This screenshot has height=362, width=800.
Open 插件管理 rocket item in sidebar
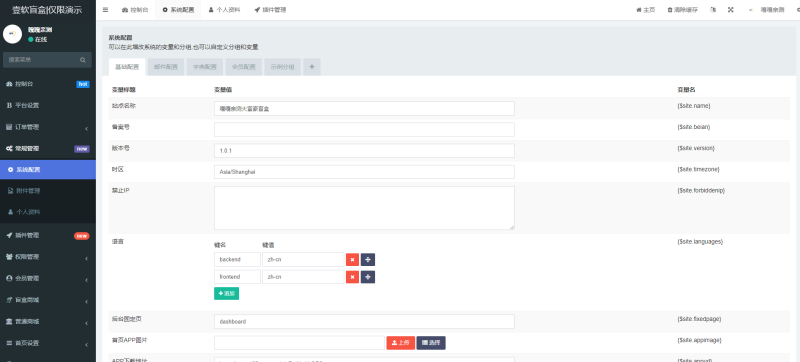pos(48,236)
